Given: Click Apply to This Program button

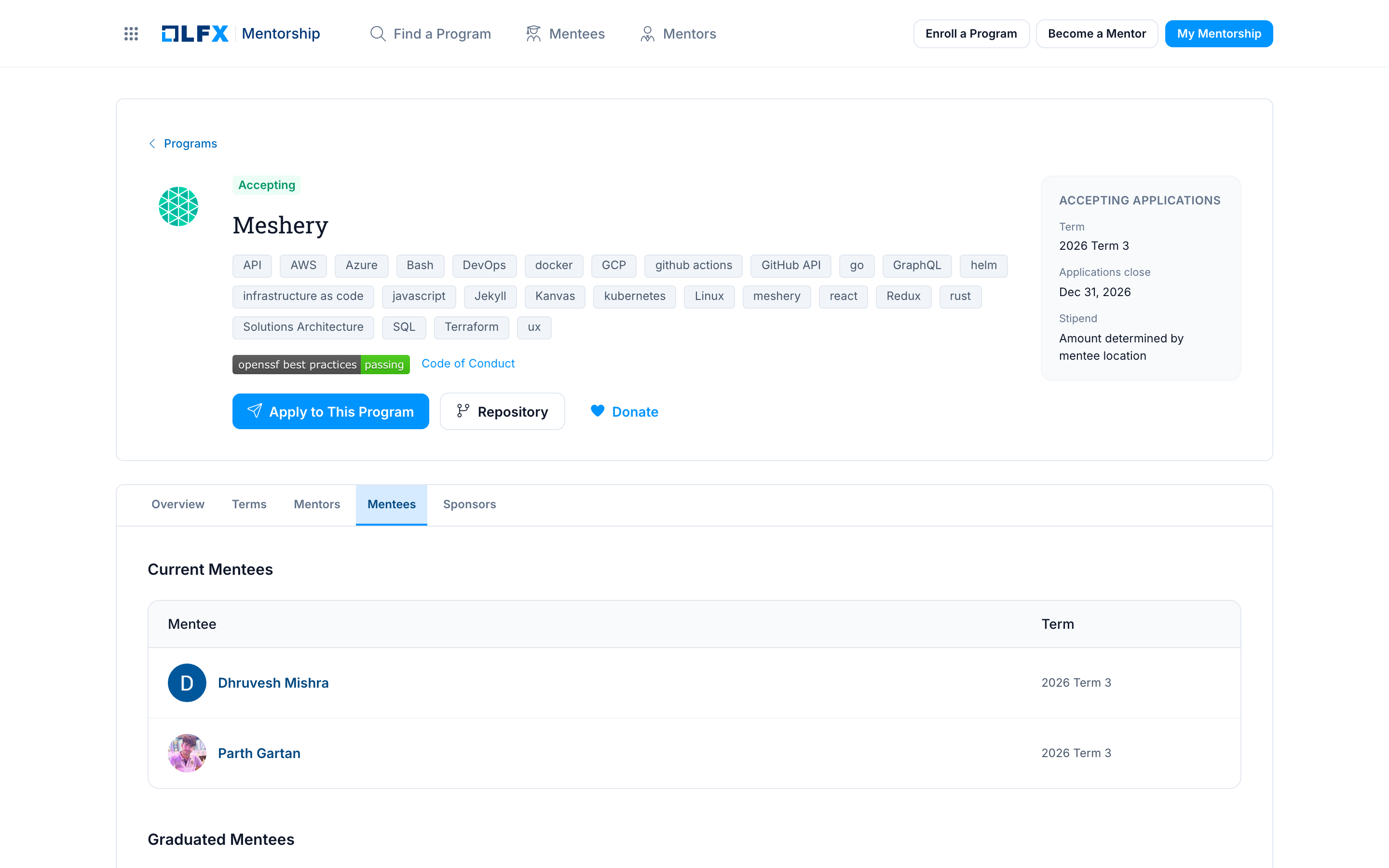Looking at the screenshot, I should coord(330,411).
